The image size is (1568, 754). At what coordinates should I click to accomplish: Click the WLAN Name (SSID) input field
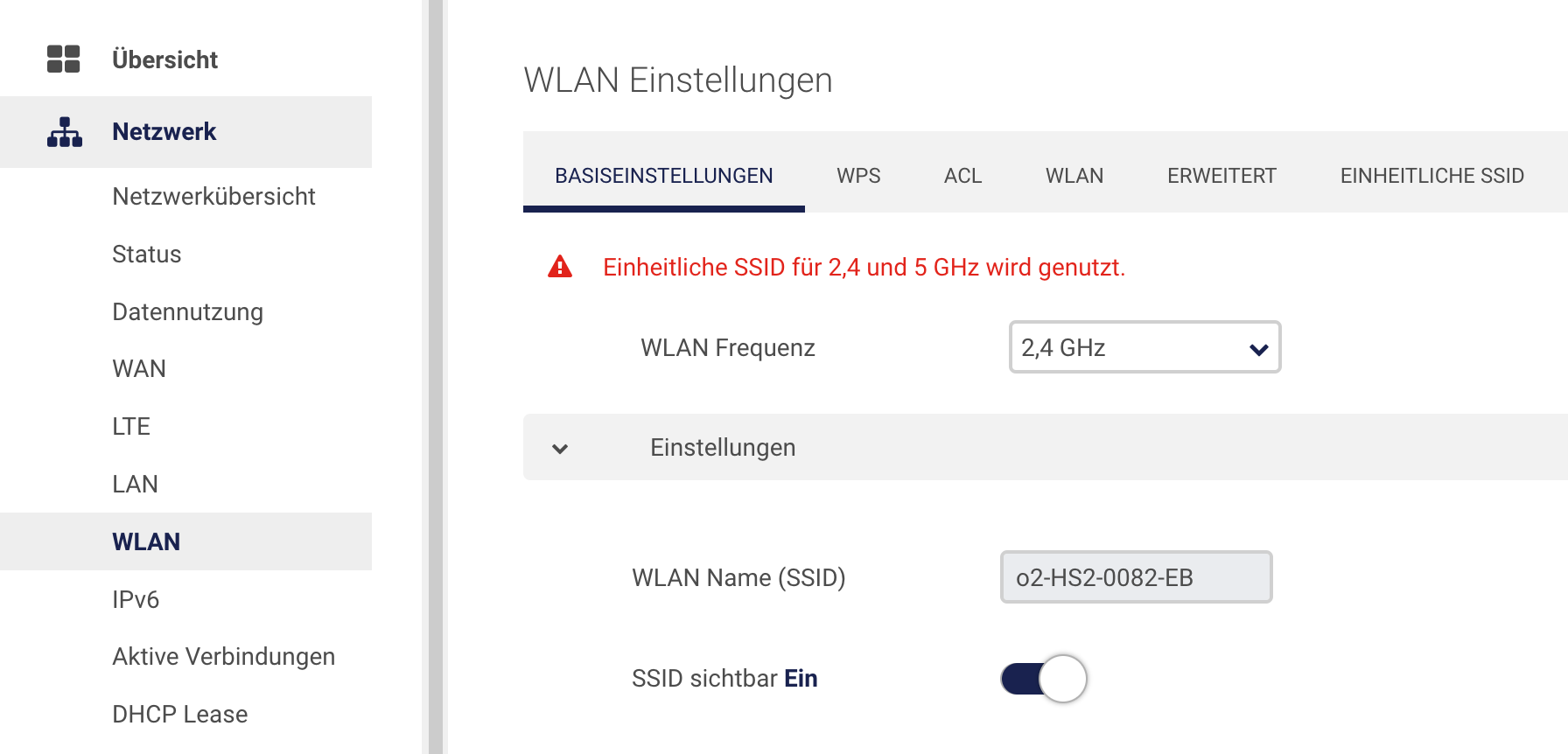(1136, 577)
